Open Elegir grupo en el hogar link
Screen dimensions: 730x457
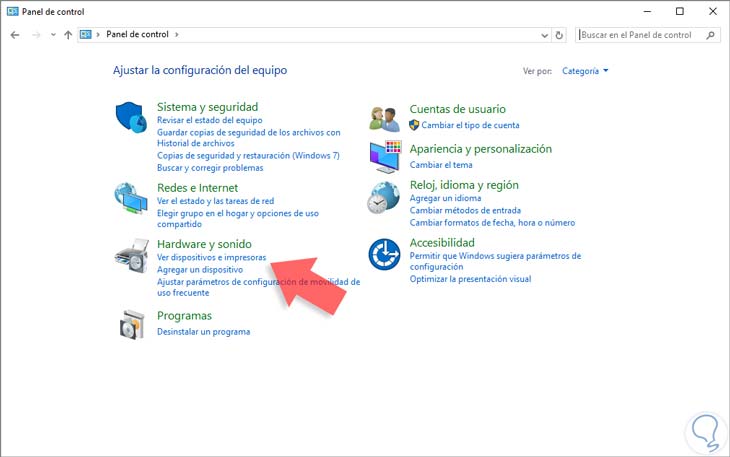237,219
